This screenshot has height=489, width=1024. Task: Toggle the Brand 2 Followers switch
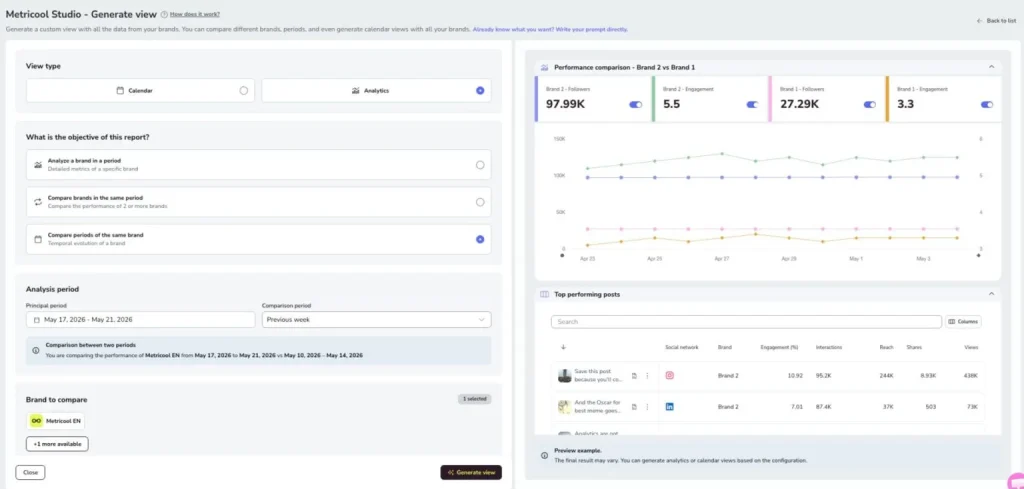pos(635,104)
